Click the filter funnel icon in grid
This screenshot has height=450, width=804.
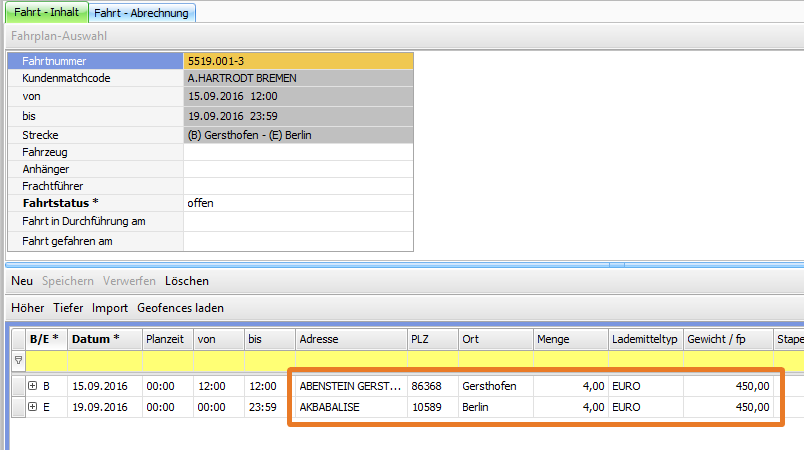[17, 360]
